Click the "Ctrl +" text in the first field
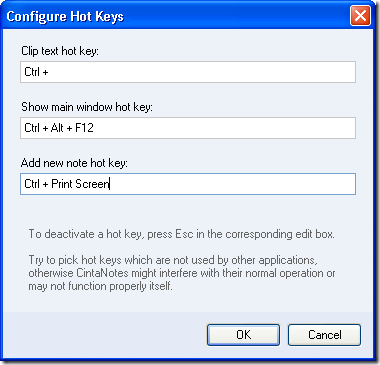The height and width of the screenshot is (365, 380). (x=36, y=72)
